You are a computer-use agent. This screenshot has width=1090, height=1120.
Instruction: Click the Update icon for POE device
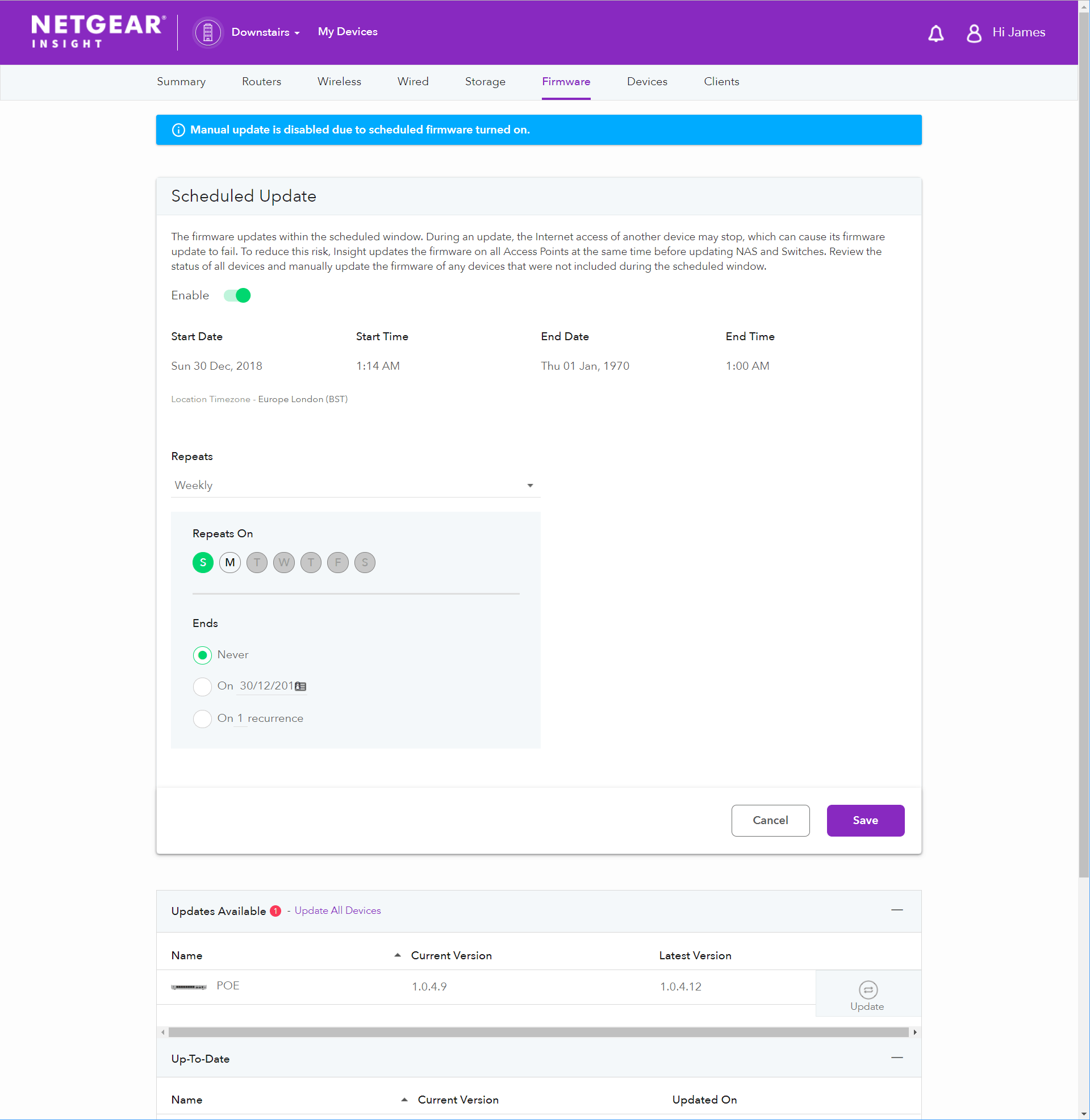867,989
